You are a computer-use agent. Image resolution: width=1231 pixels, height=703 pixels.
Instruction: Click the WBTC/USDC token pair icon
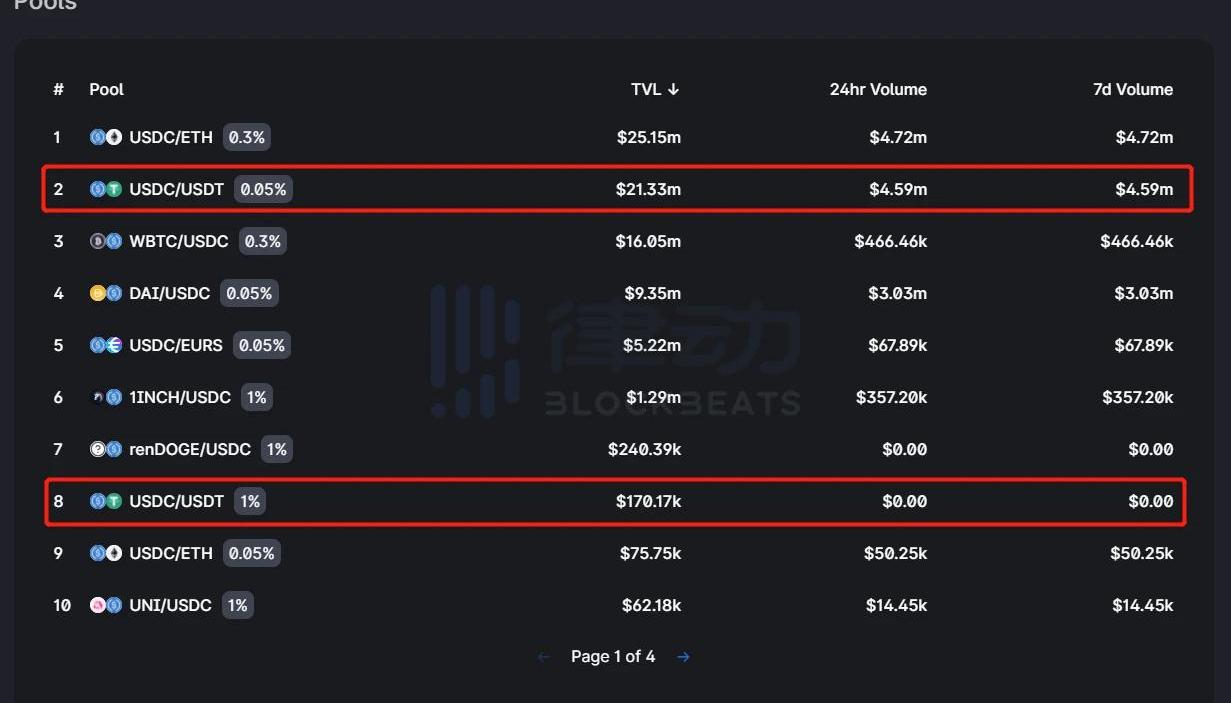click(x=105, y=241)
